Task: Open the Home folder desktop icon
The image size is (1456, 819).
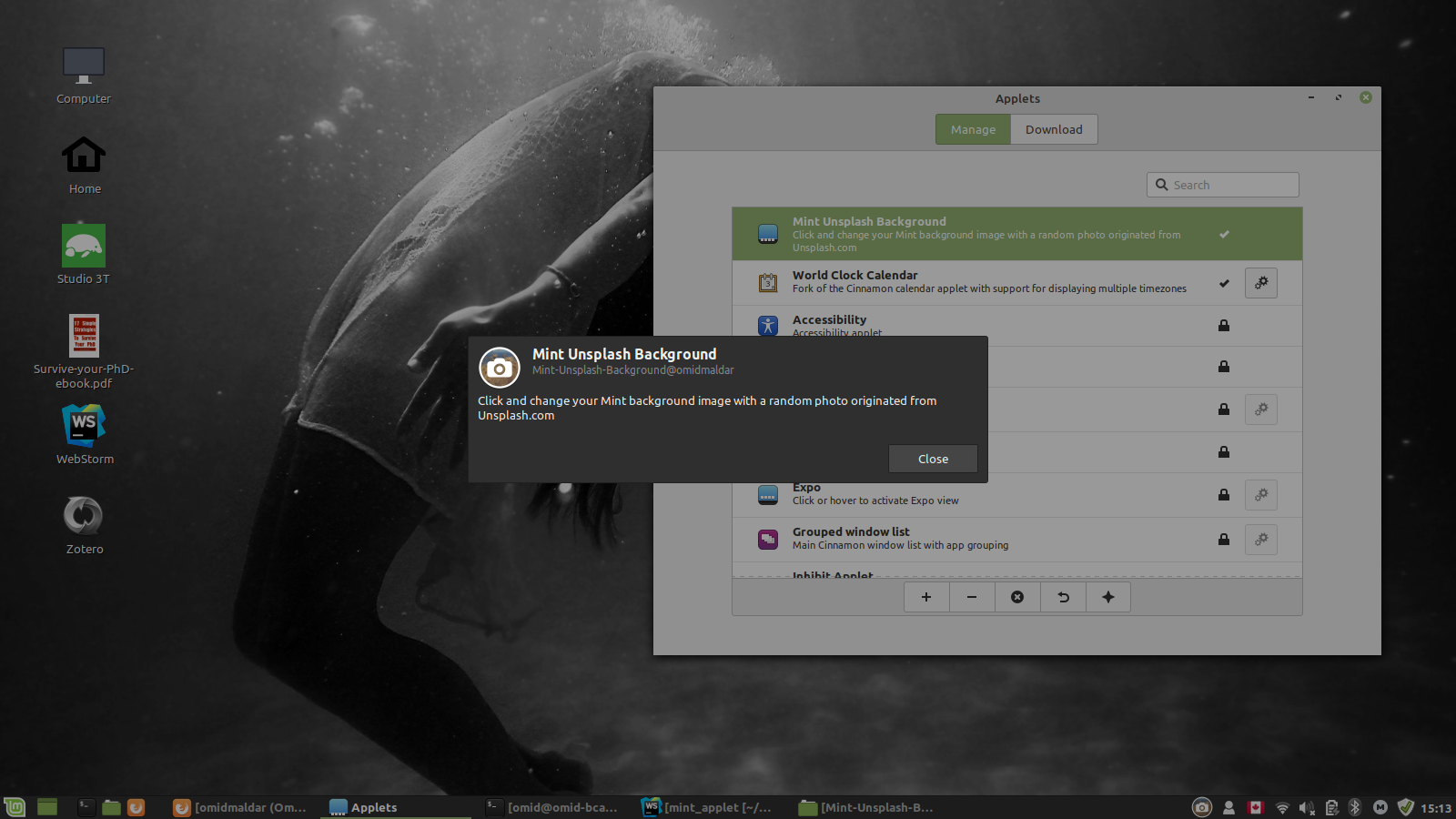Action: coord(84,166)
